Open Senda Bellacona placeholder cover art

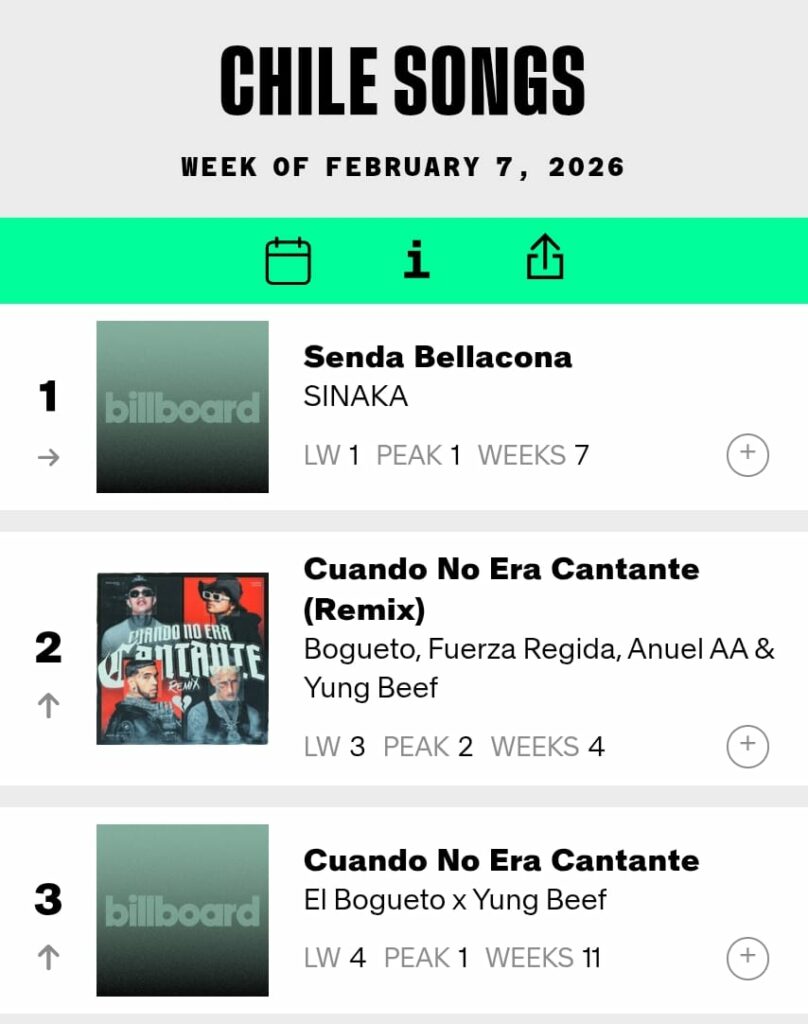182,407
